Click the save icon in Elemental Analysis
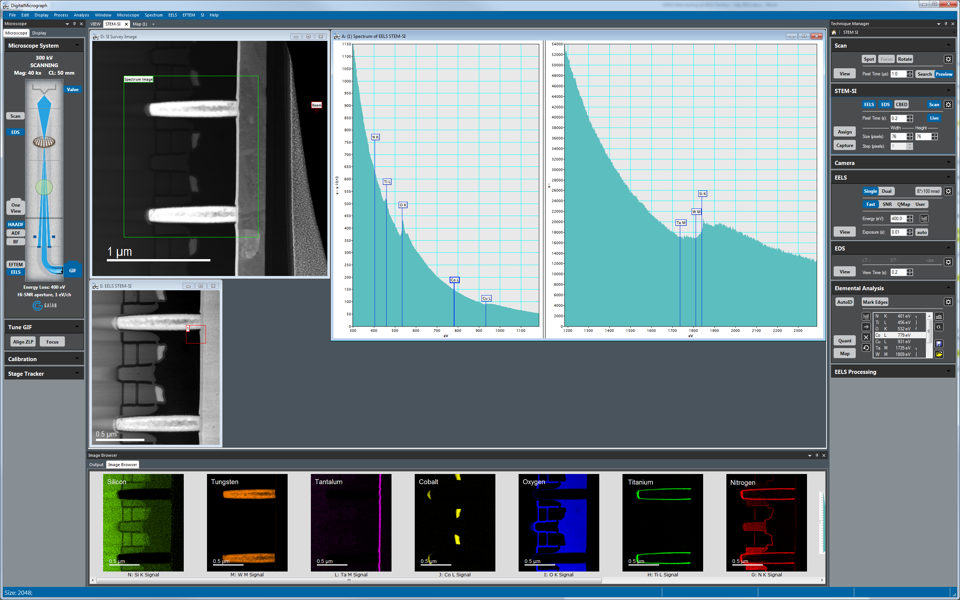Image resolution: width=960 pixels, height=600 pixels. click(940, 344)
